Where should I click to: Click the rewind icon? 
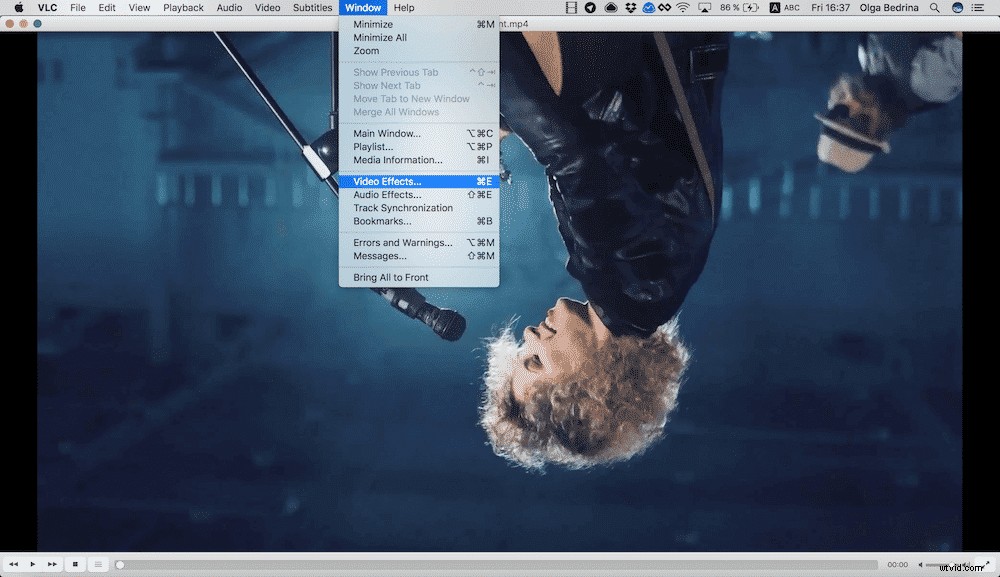[x=13, y=564]
